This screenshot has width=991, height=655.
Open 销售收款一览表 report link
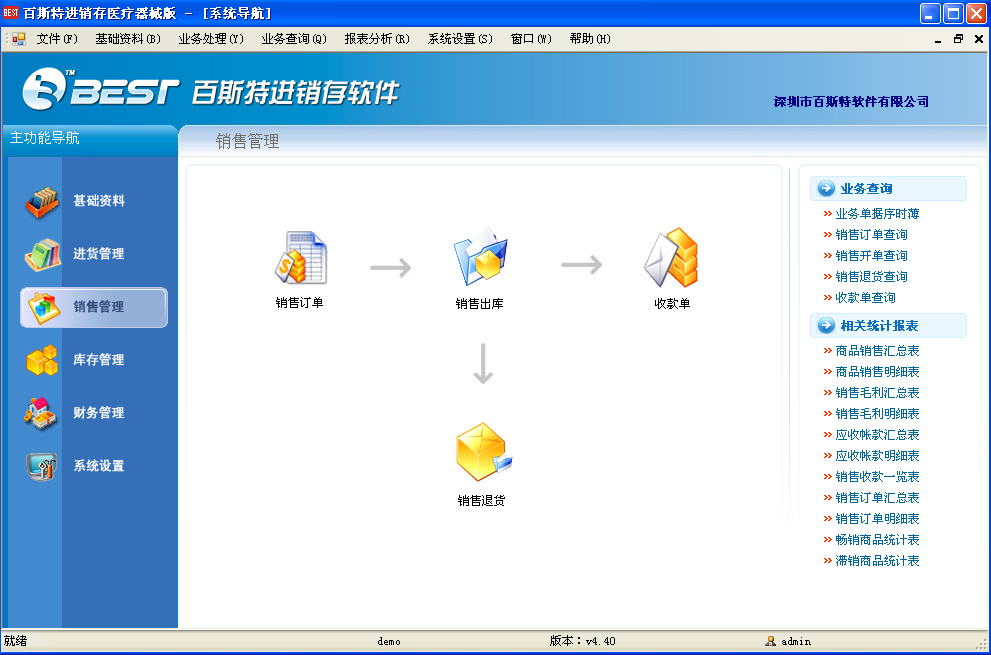pos(877,477)
